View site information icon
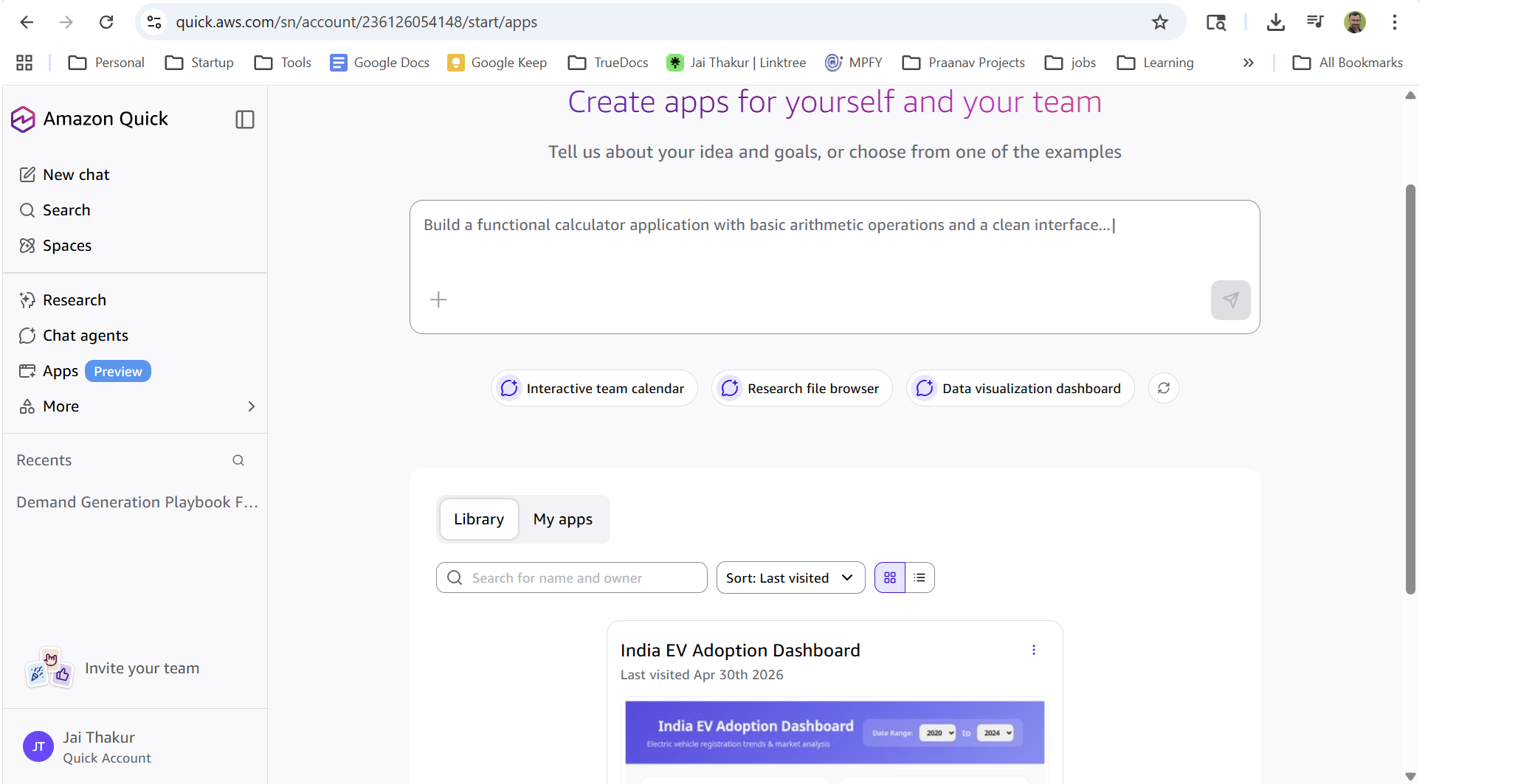 point(154,22)
